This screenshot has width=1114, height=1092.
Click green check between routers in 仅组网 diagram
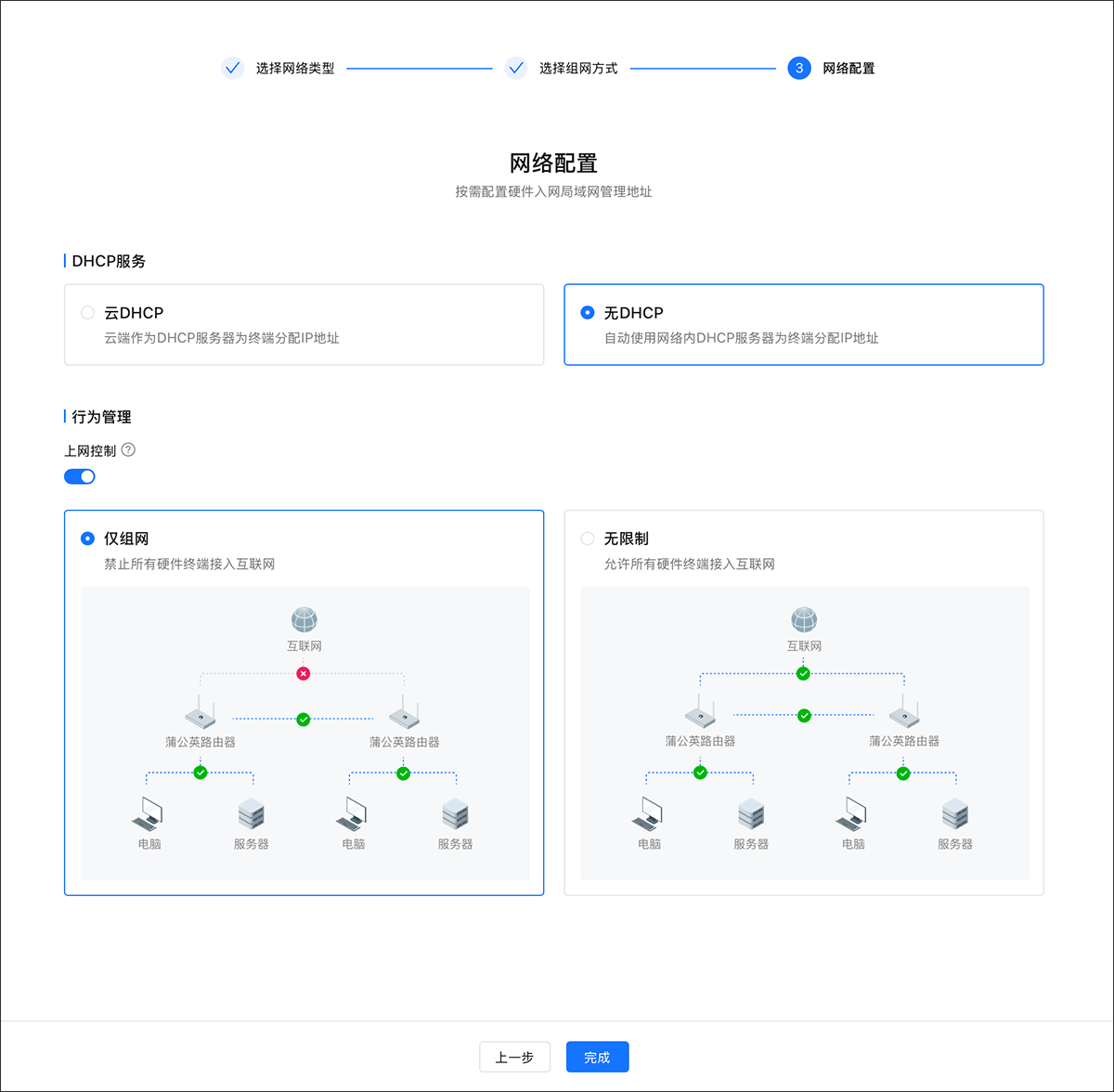[x=303, y=719]
